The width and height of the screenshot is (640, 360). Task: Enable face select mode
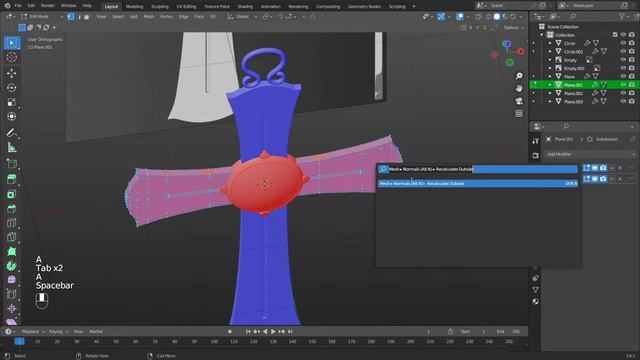[87, 17]
